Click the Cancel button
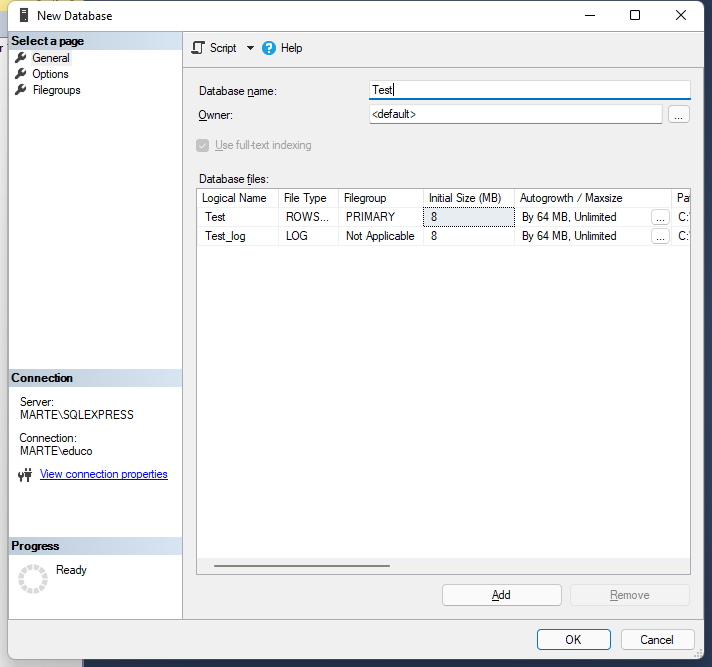The height and width of the screenshot is (667, 712). [x=657, y=640]
